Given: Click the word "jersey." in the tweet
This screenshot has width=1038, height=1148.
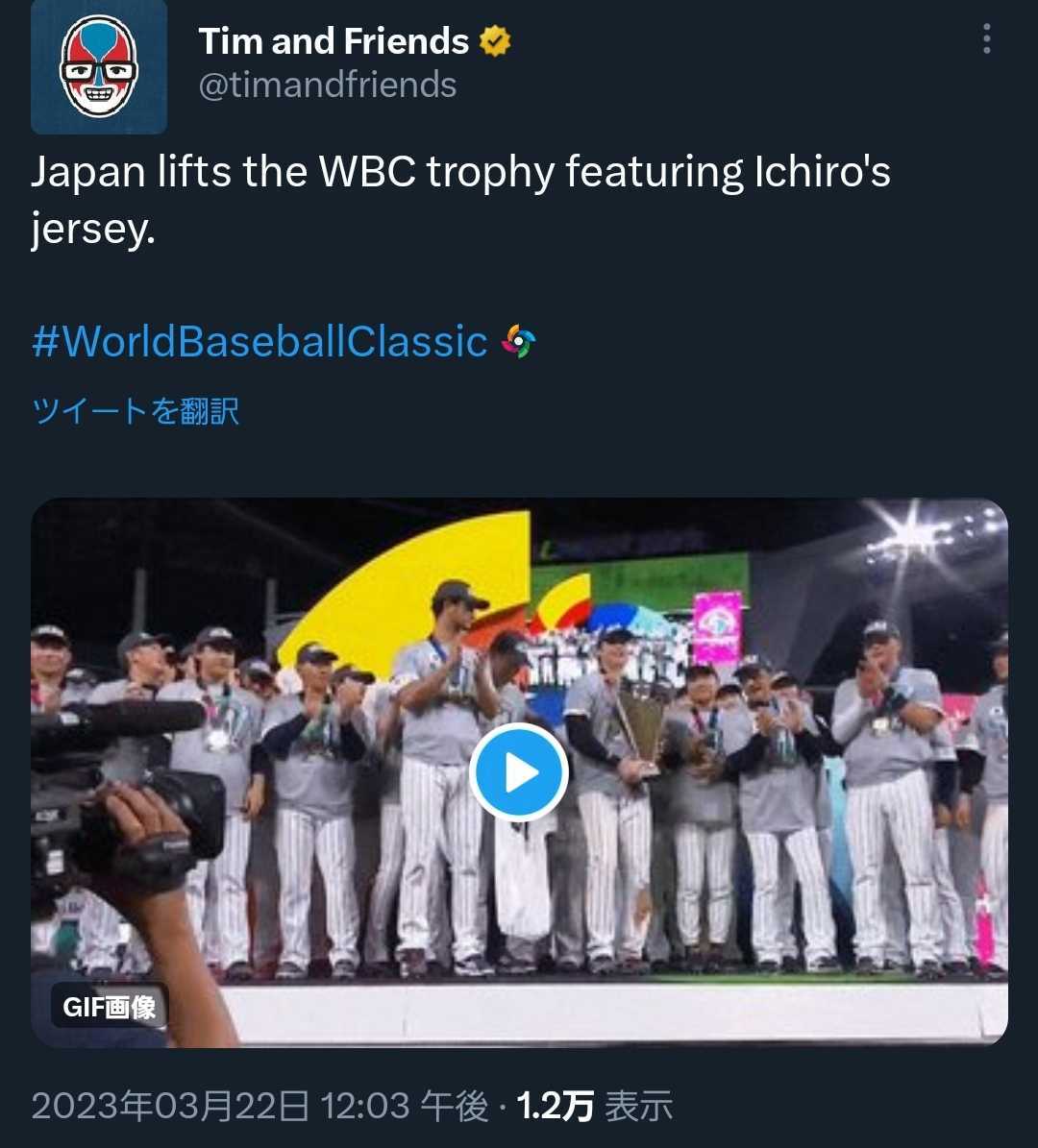Looking at the screenshot, I should (x=92, y=231).
